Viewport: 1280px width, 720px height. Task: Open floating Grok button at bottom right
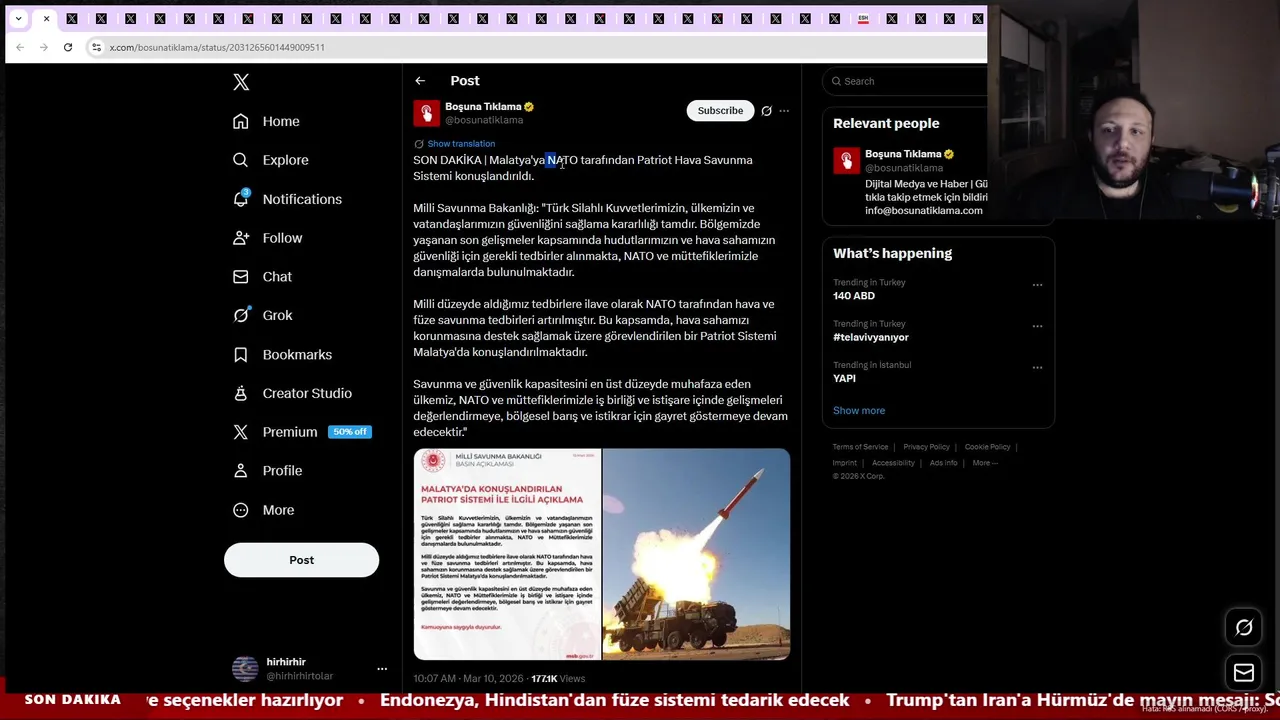pyautogui.click(x=1244, y=628)
